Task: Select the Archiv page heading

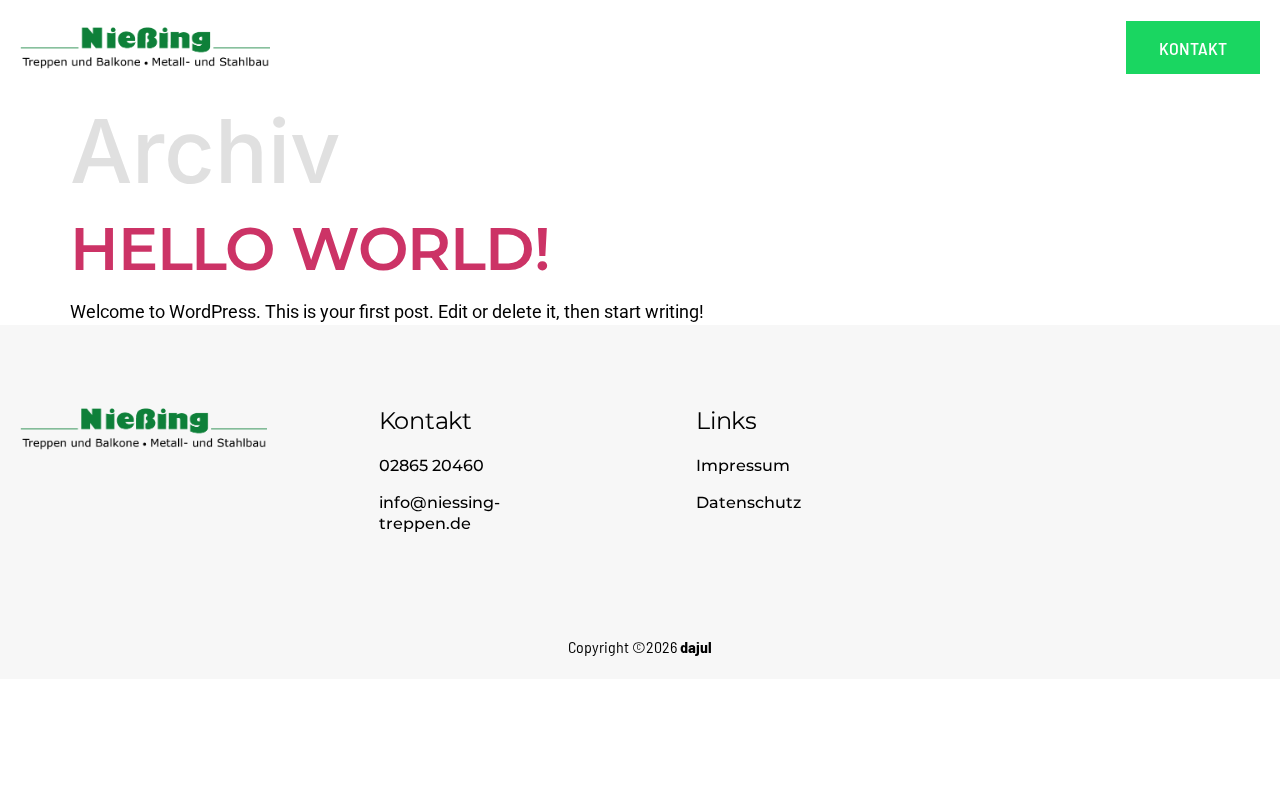Action: [x=205, y=152]
